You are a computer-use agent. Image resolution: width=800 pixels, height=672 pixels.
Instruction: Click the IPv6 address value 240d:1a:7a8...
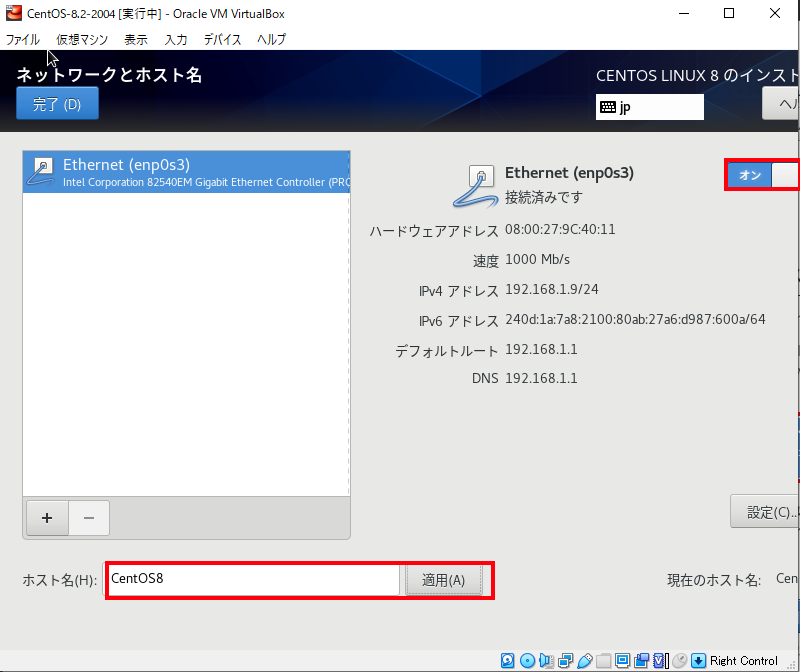coord(635,319)
